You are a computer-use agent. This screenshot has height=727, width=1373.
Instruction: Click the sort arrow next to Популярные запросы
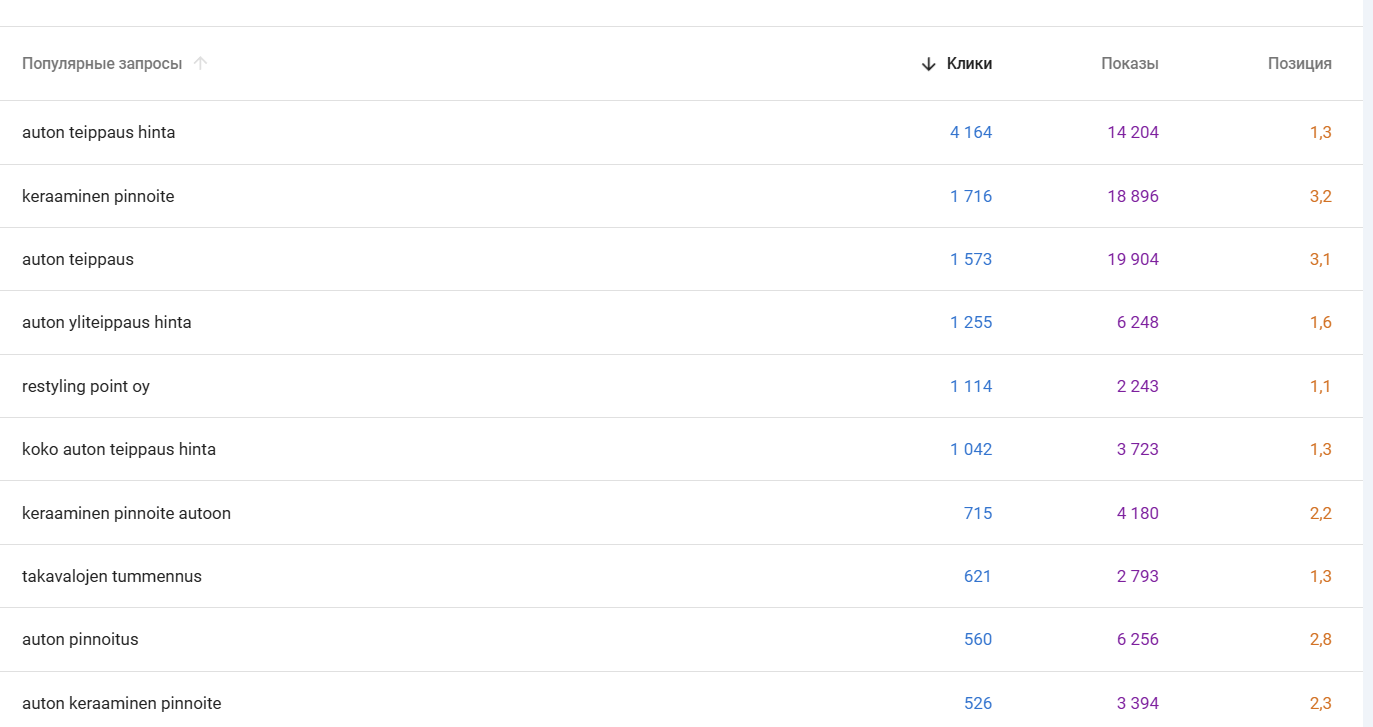click(x=200, y=64)
